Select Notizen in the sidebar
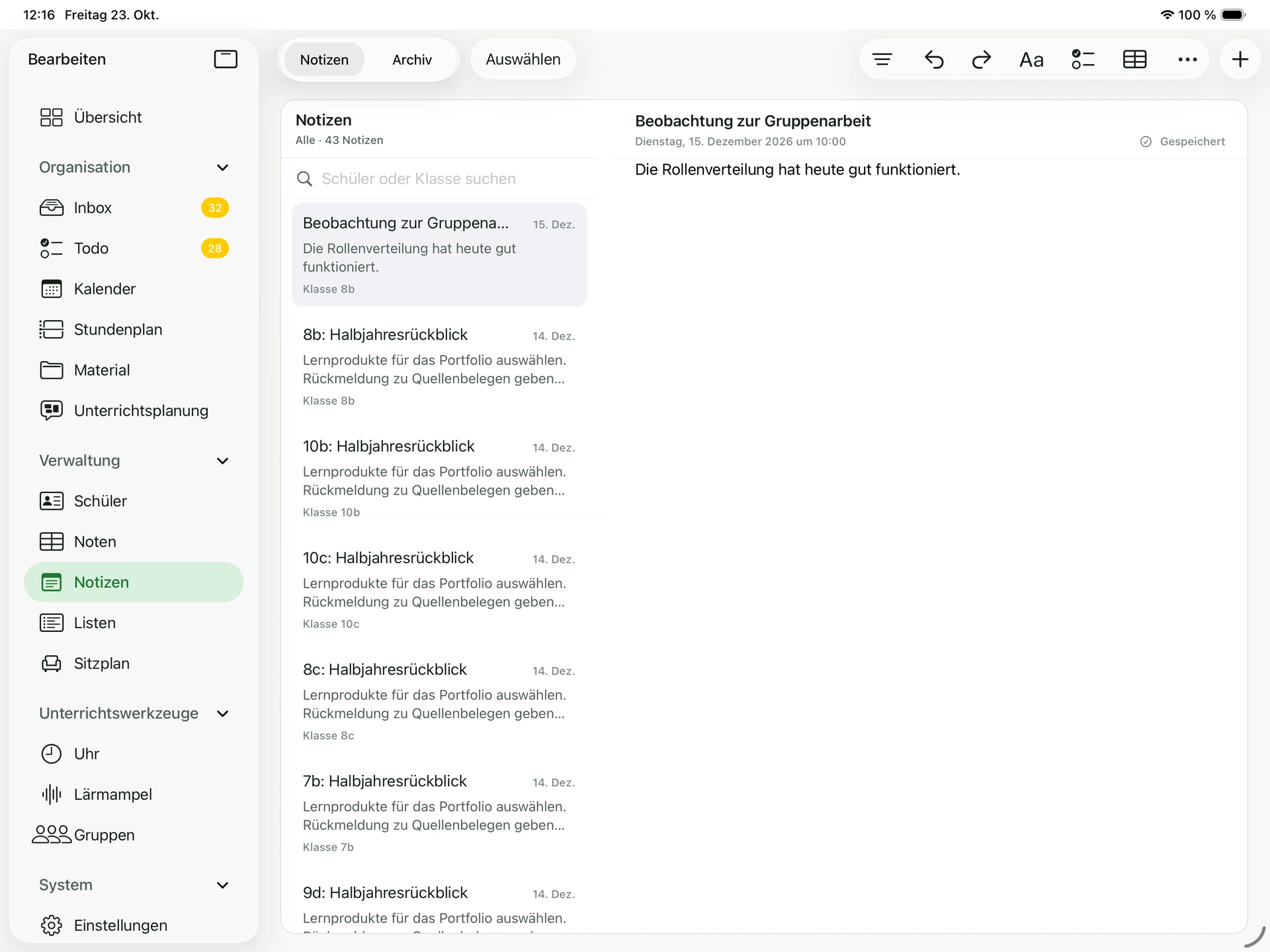The image size is (1270, 952). pyautogui.click(x=134, y=582)
